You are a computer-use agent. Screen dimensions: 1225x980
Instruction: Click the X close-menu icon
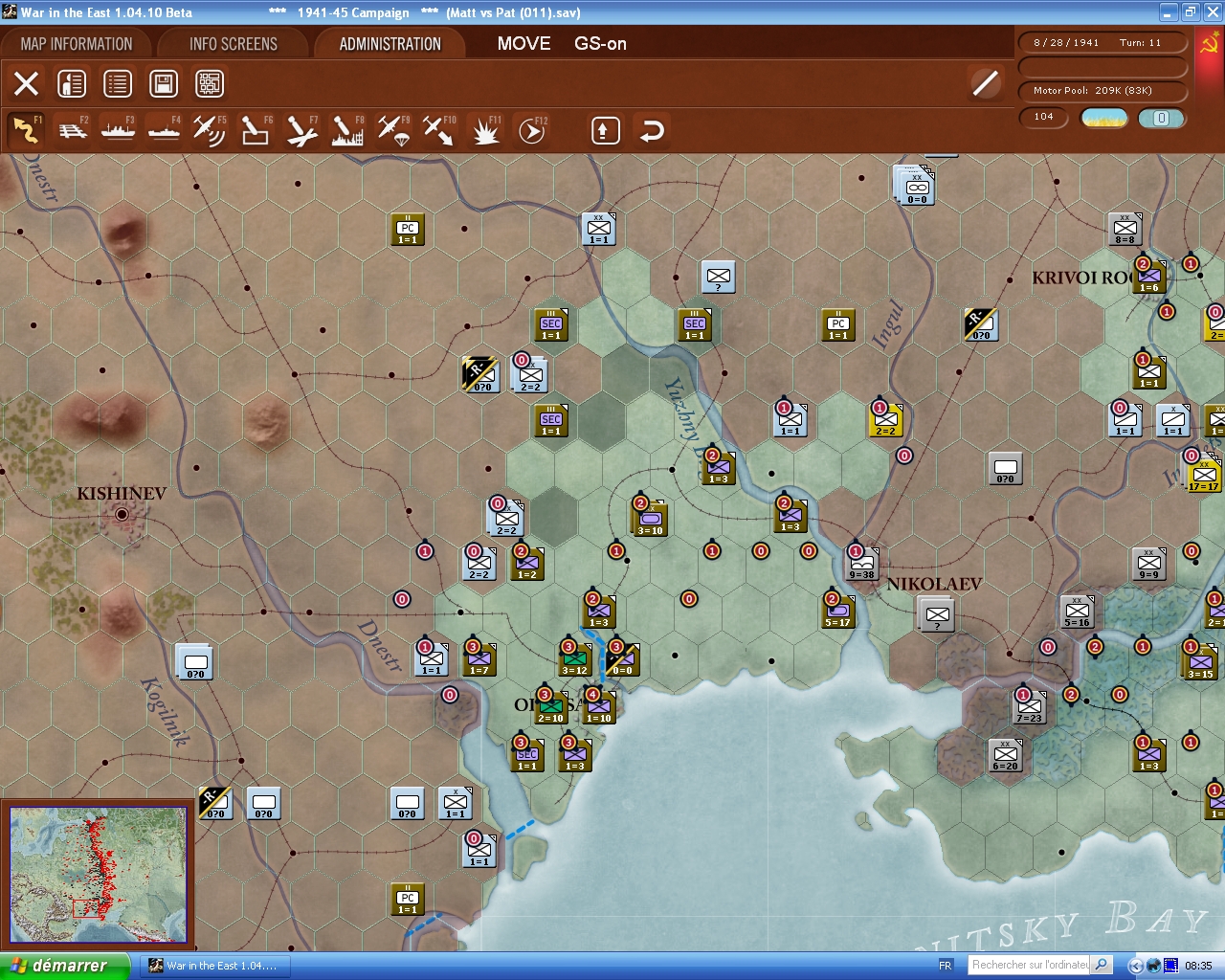click(x=27, y=84)
